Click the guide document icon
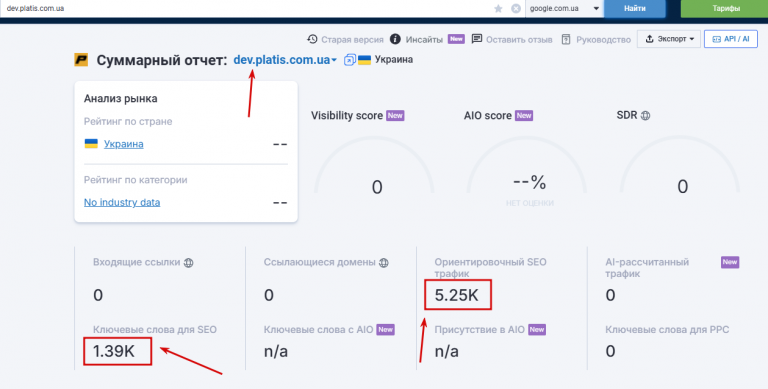768x389 pixels. (566, 40)
